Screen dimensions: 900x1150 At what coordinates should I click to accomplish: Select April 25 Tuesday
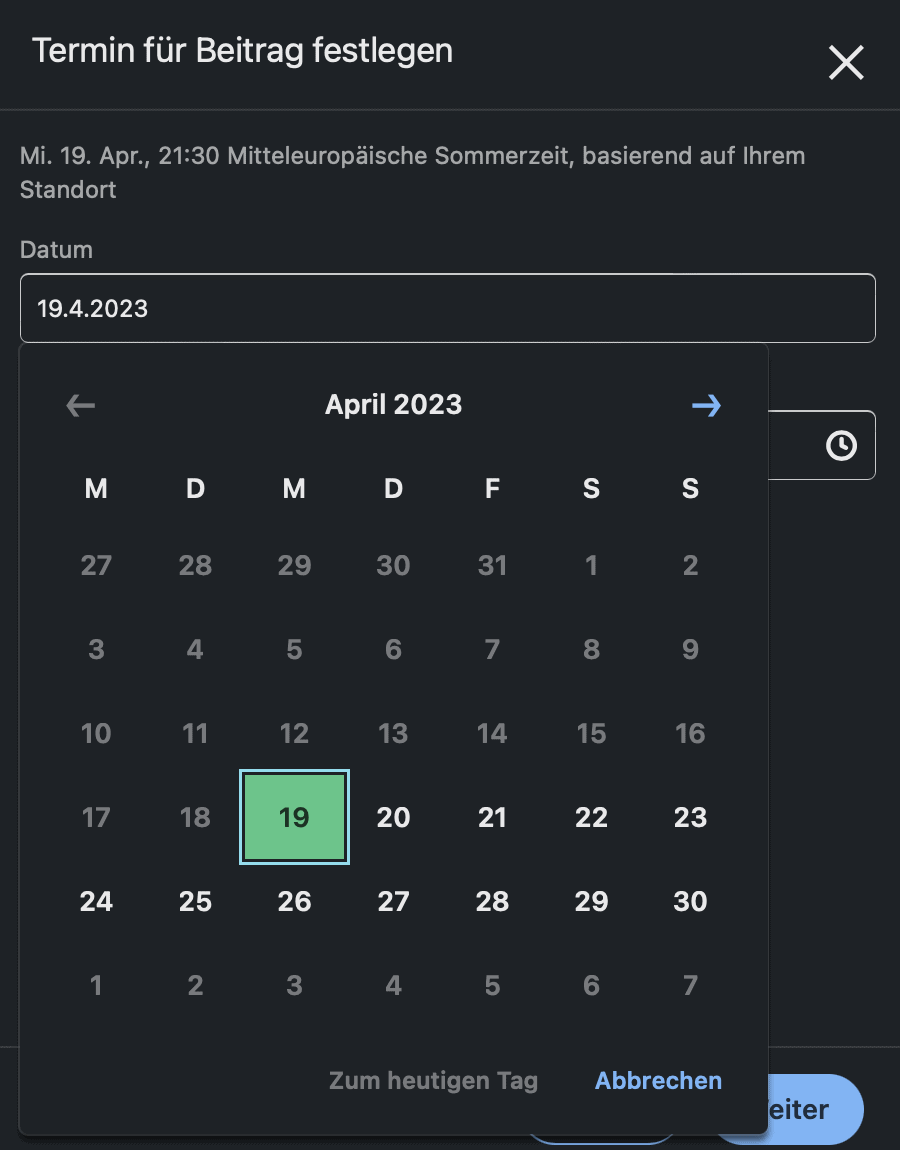click(x=195, y=901)
